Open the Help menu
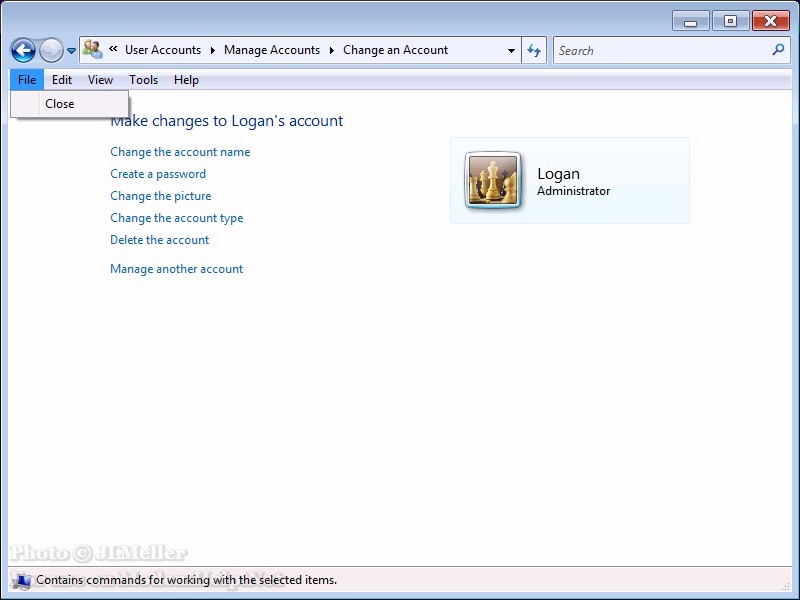The height and width of the screenshot is (600, 800). click(x=186, y=80)
